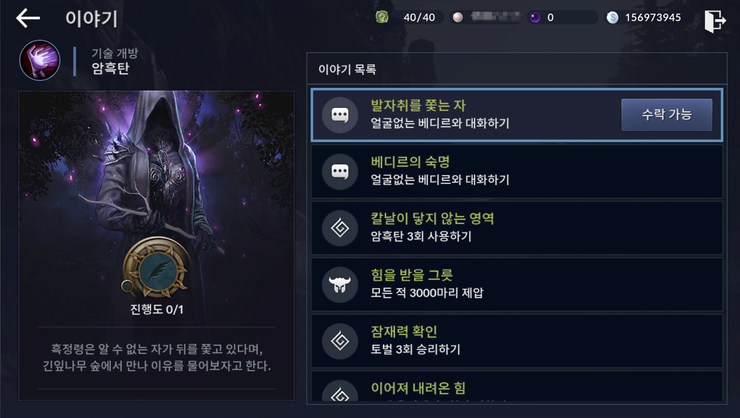
Task: Tap the diamond icon on 잠재력 확인
Action: [340, 341]
